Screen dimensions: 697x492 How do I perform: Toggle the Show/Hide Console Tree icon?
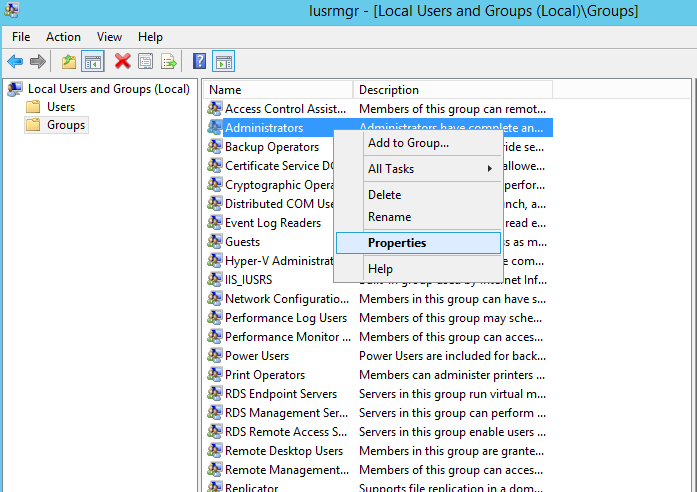[x=93, y=61]
